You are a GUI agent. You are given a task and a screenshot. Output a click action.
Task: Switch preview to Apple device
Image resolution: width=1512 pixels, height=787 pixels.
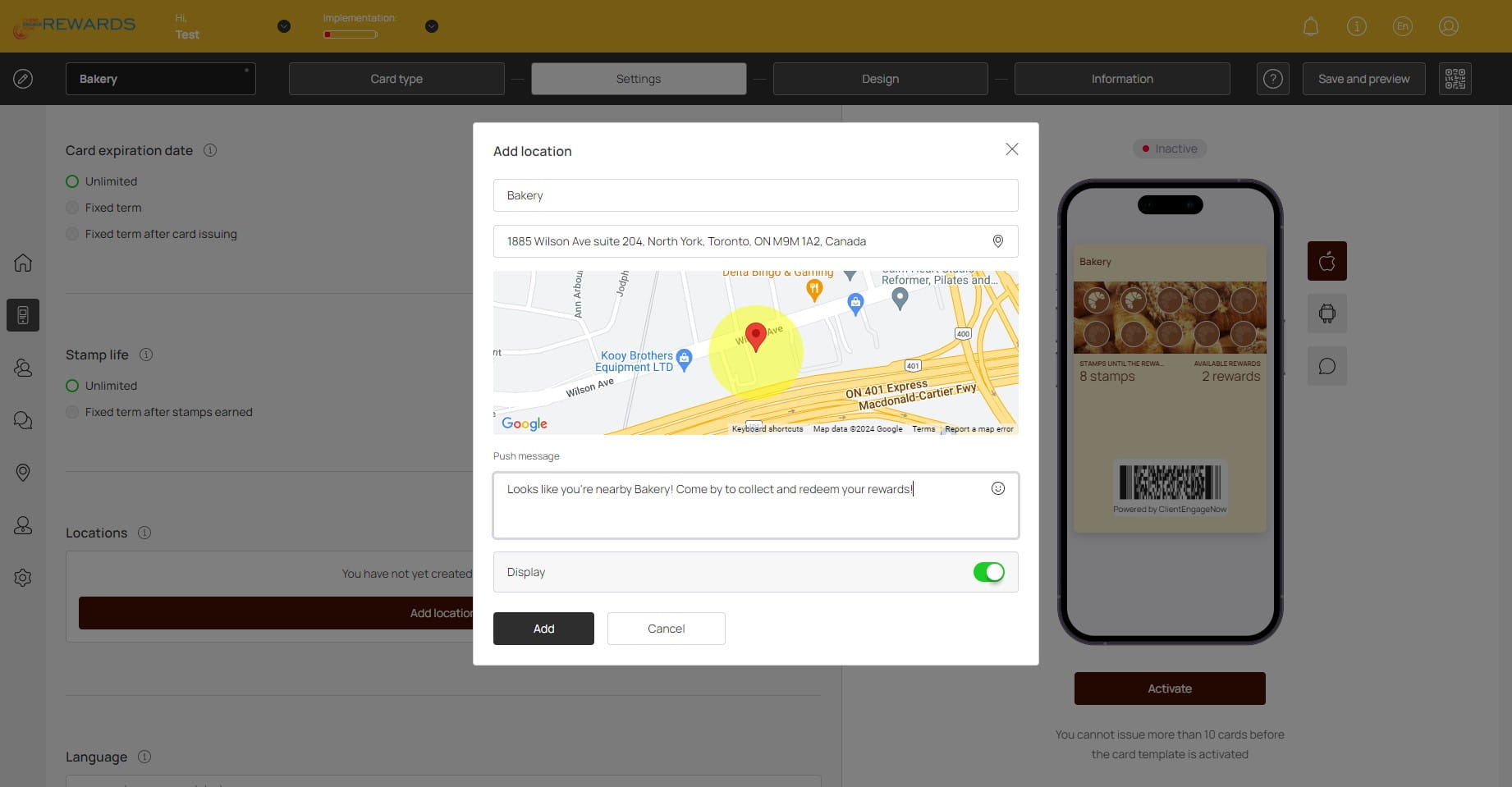point(1327,261)
